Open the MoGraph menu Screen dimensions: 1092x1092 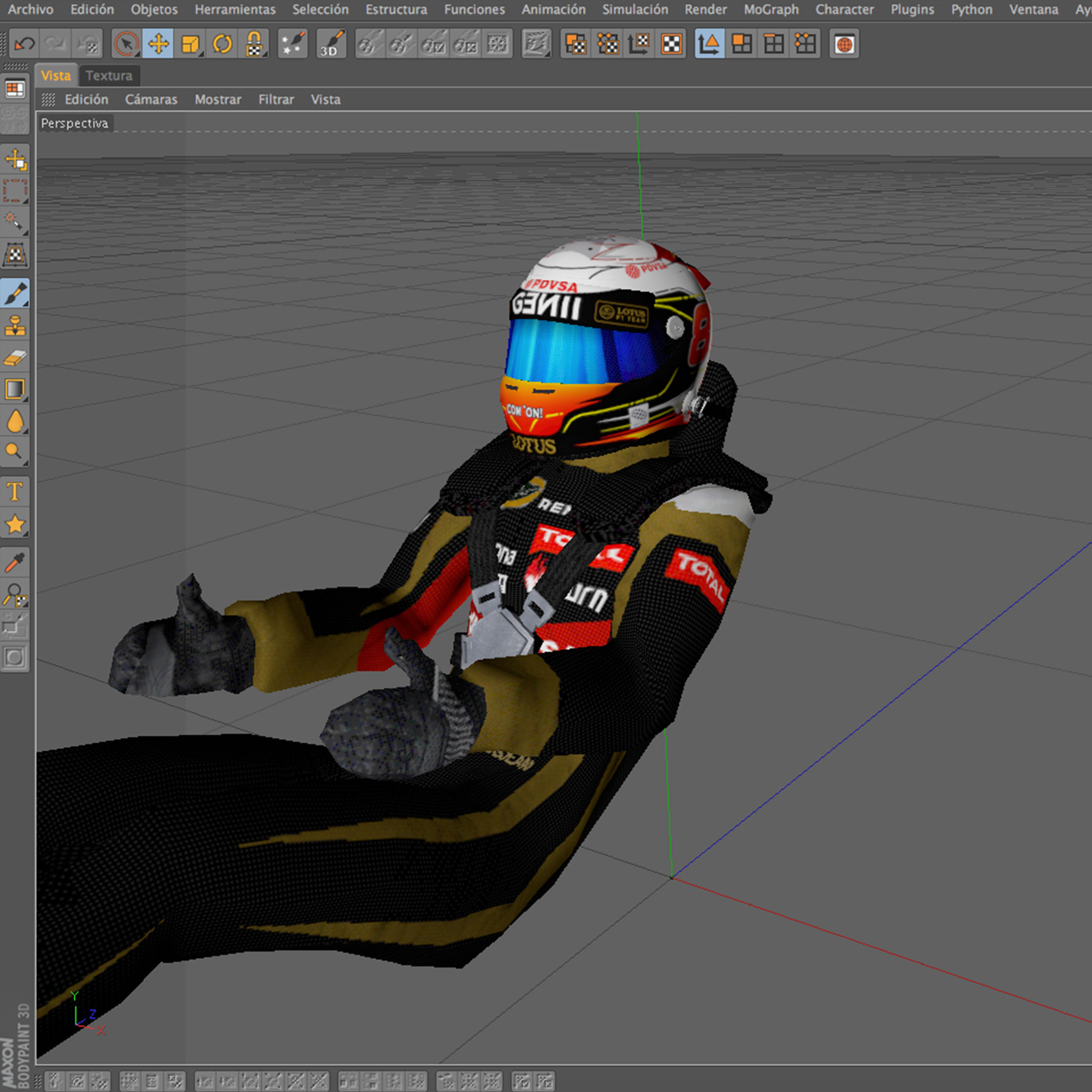771,10
